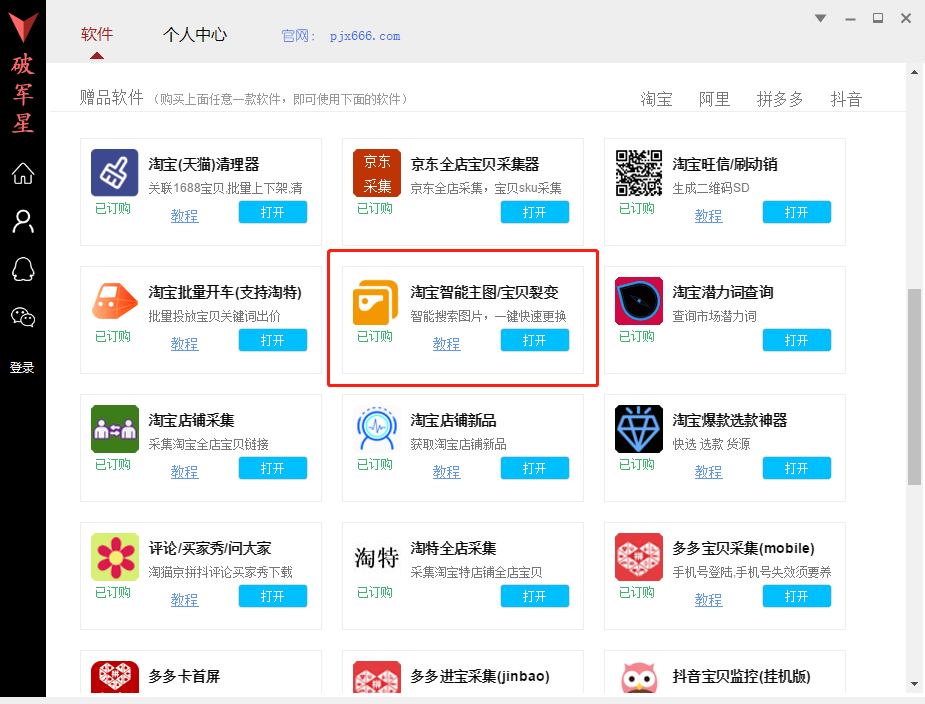View 教程 for 评论/买家秀/问大家
Viewport: 925px width, 704px height.
pyautogui.click(x=185, y=600)
